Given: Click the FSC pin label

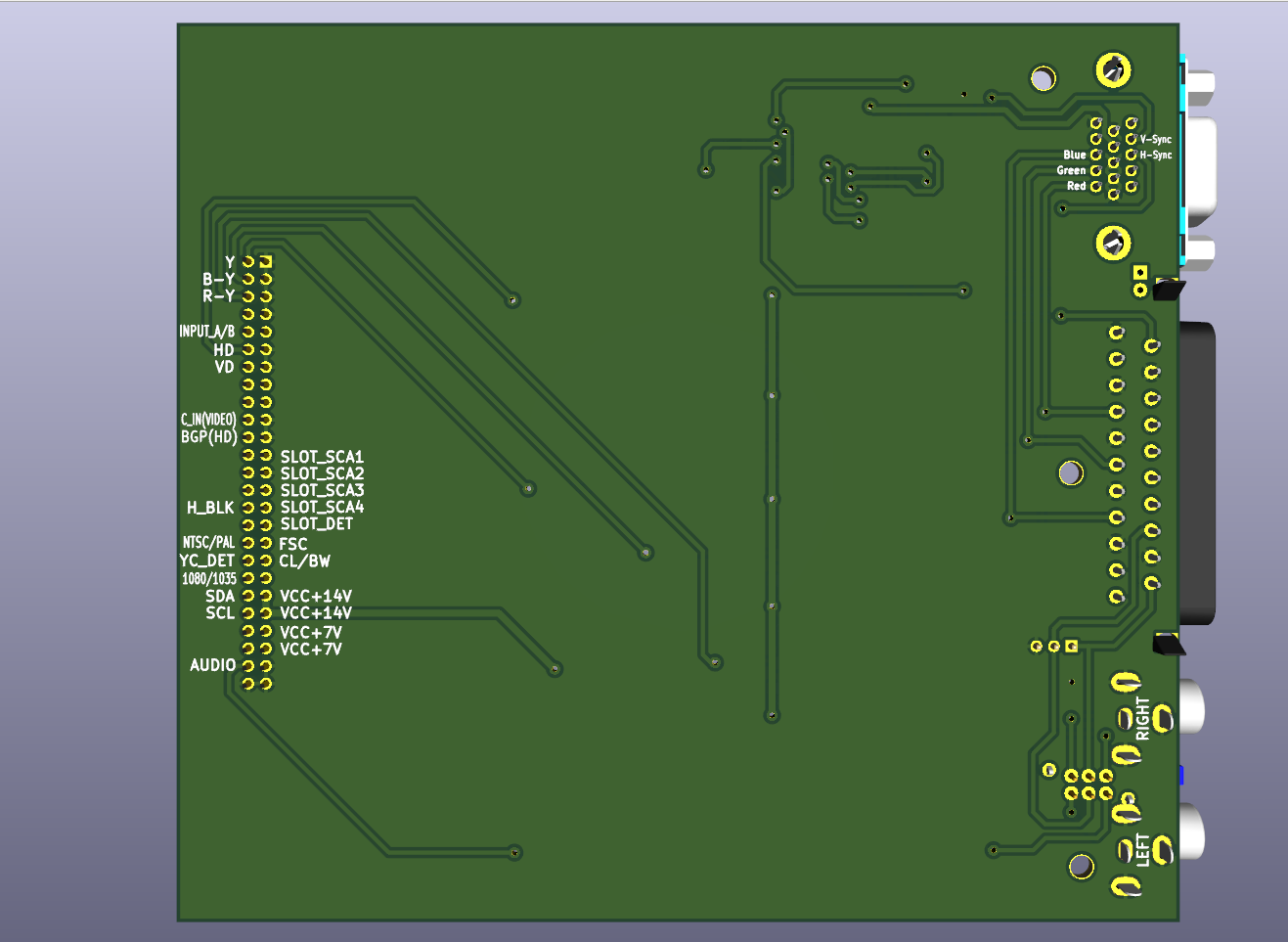Looking at the screenshot, I should (293, 544).
